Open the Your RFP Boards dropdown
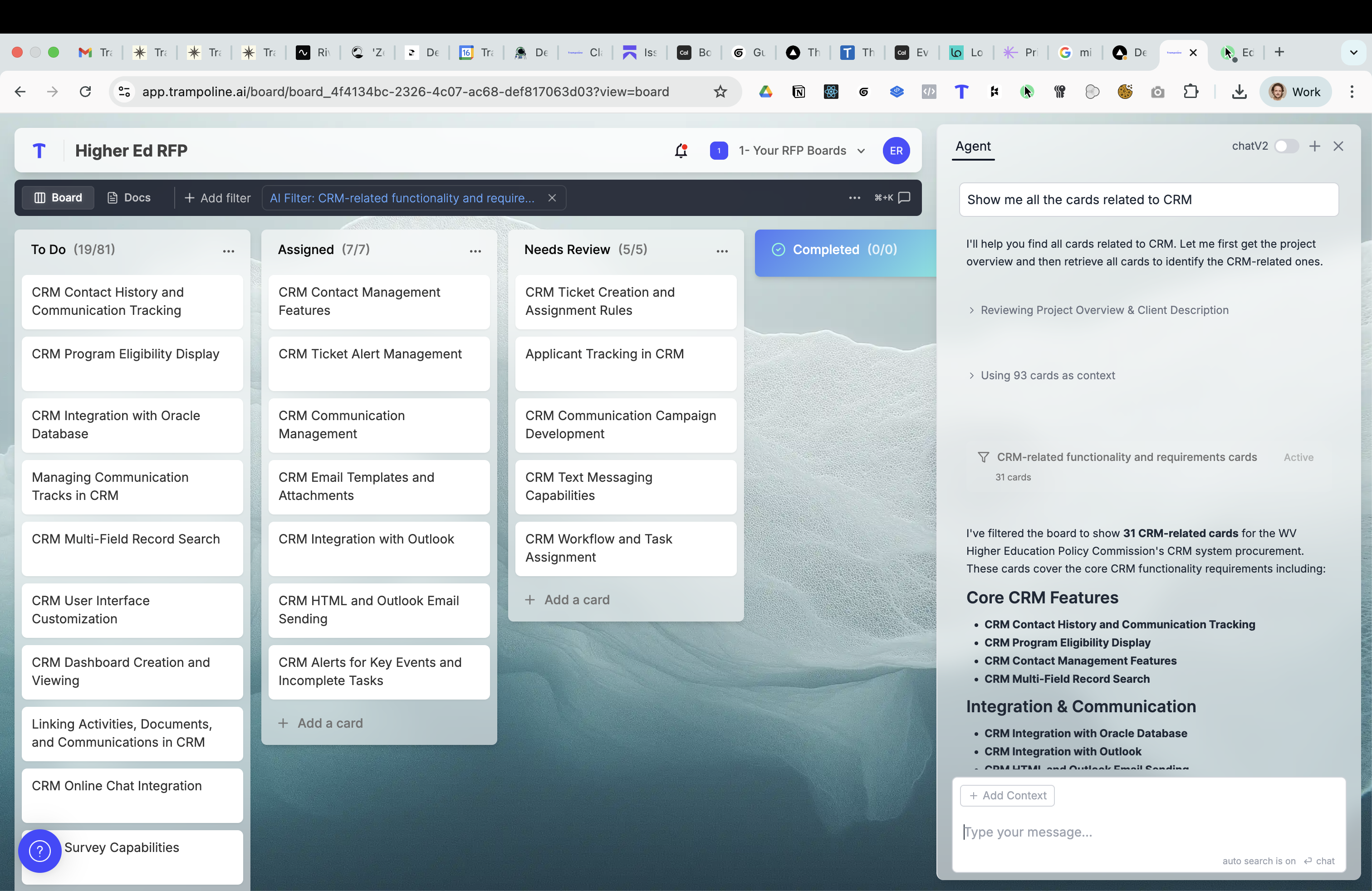Viewport: 1372px width, 891px height. pos(801,151)
